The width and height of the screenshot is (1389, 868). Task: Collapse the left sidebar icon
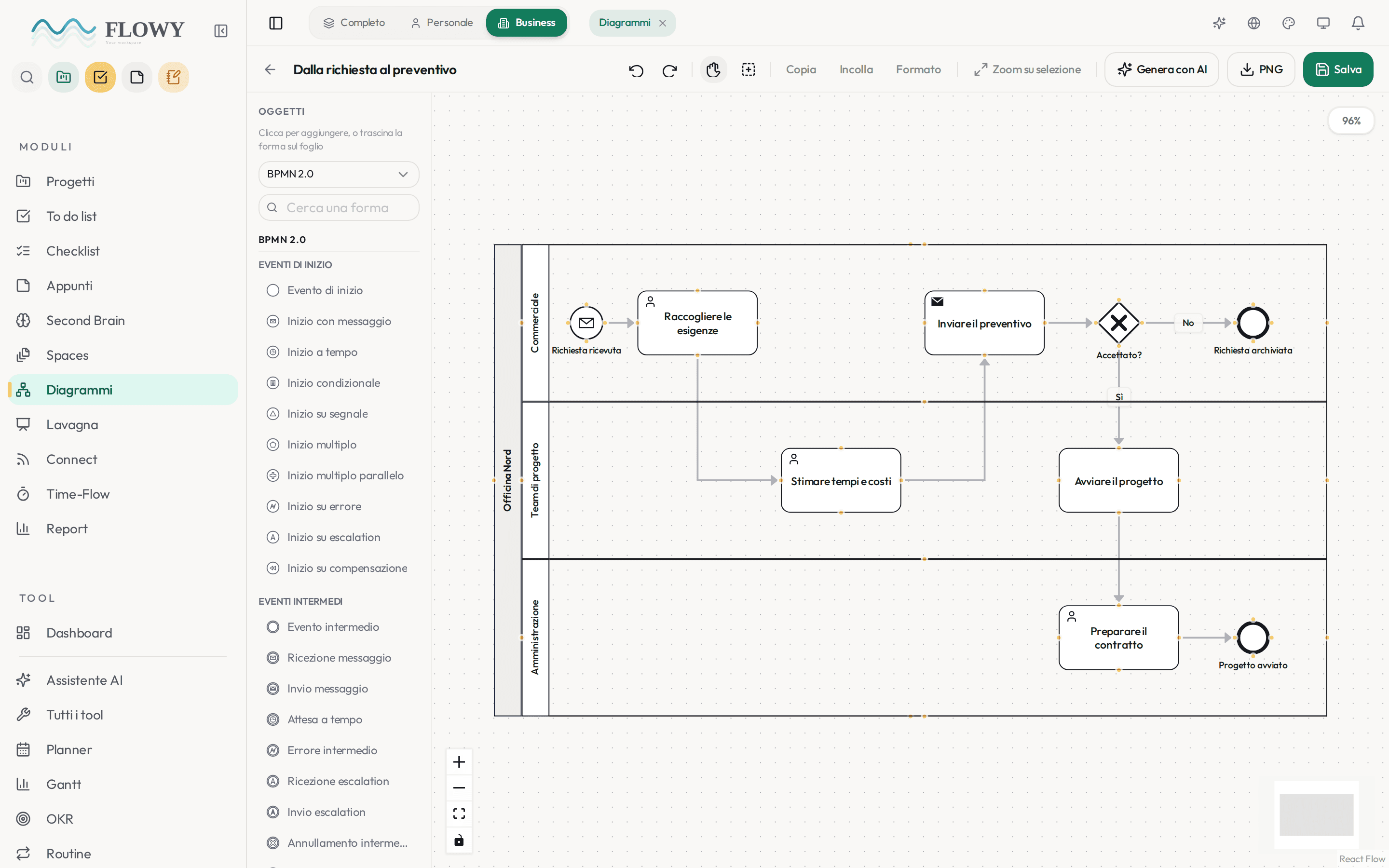click(221, 31)
